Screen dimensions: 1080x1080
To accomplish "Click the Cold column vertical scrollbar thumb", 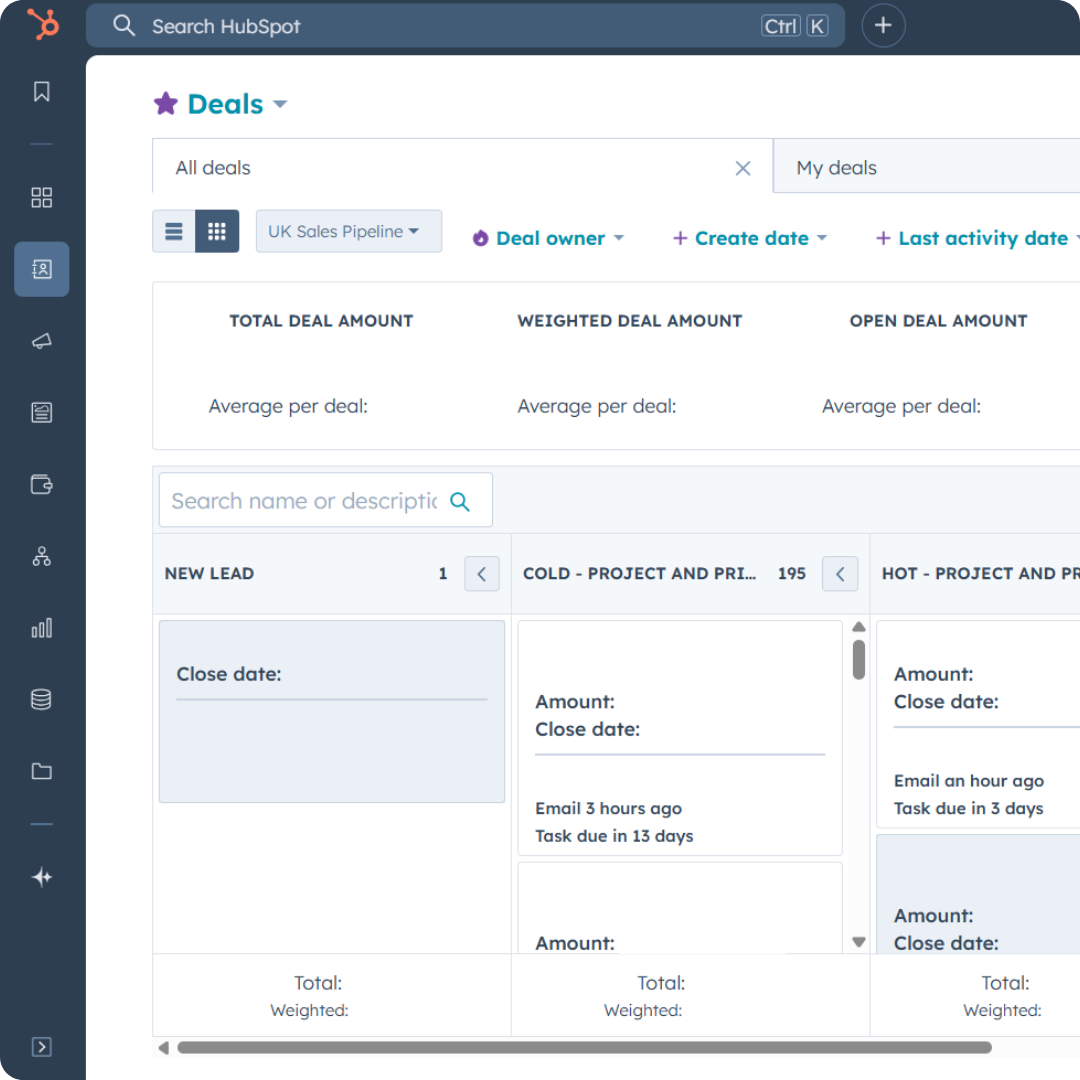I will [858, 660].
